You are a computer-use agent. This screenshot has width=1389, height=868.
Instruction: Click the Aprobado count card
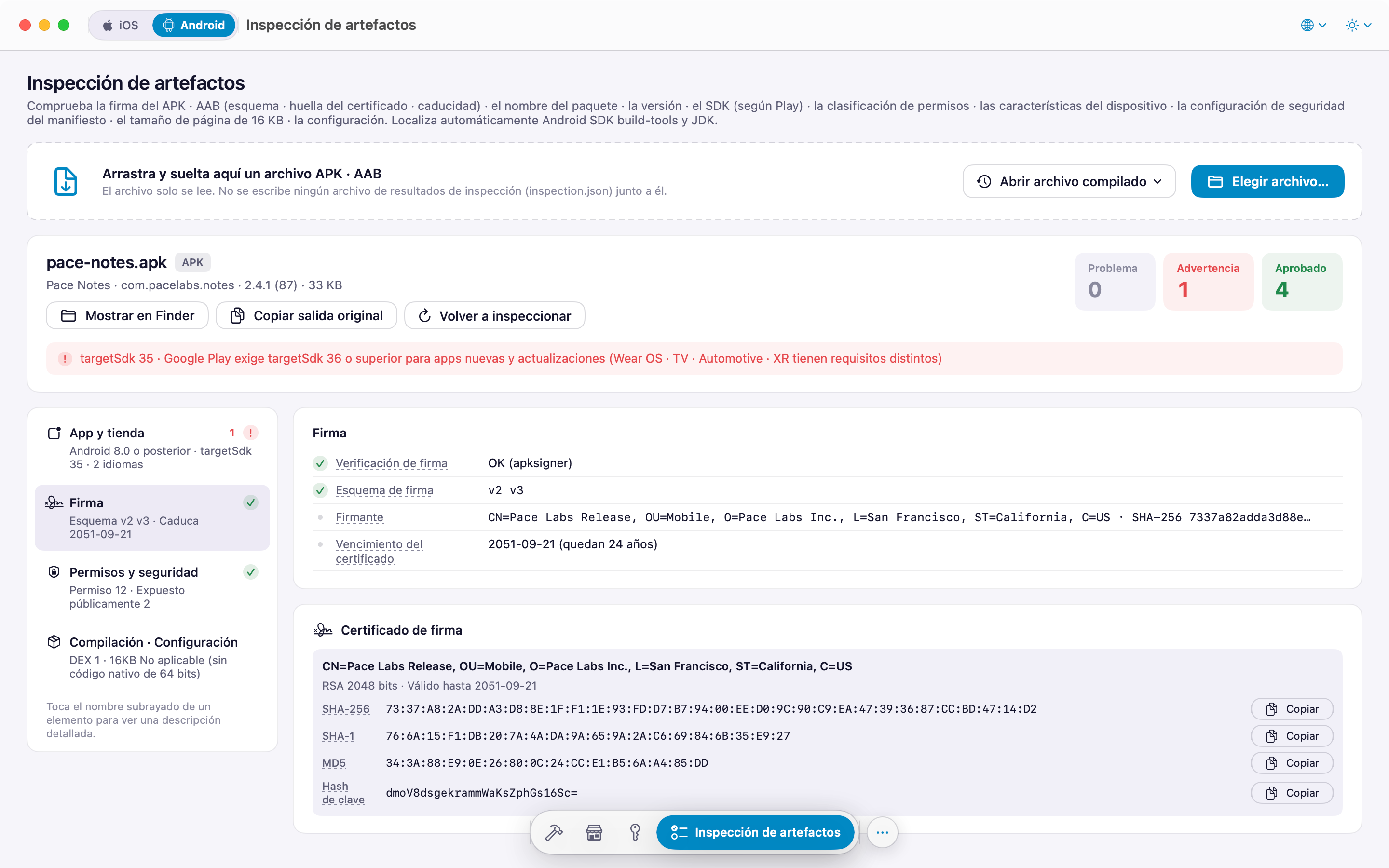point(1301,281)
